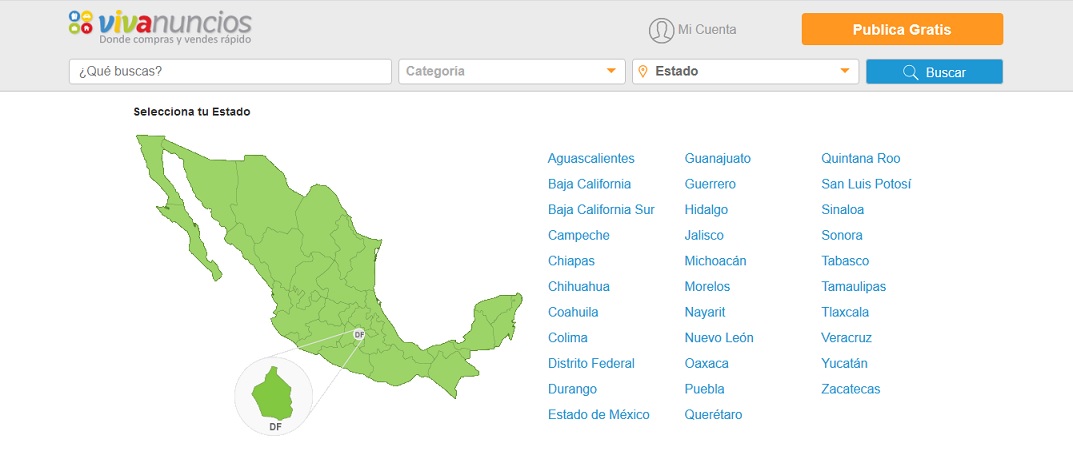Image resolution: width=1073 pixels, height=453 pixels.
Task: Click the magnifying glass icon in Buscar
Action: 911,72
